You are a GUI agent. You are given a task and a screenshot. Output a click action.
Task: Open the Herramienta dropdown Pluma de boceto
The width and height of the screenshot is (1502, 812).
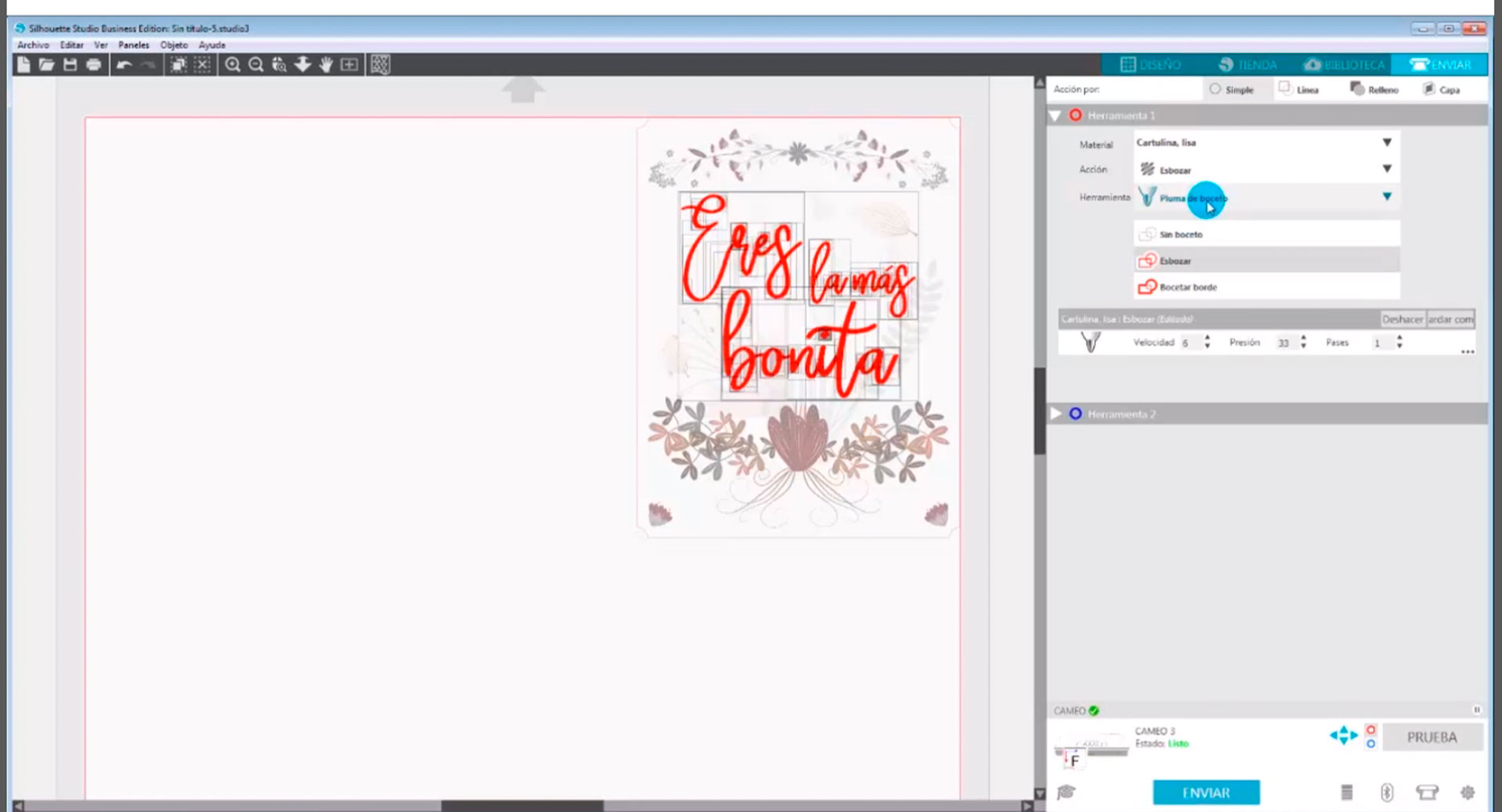click(x=1267, y=197)
